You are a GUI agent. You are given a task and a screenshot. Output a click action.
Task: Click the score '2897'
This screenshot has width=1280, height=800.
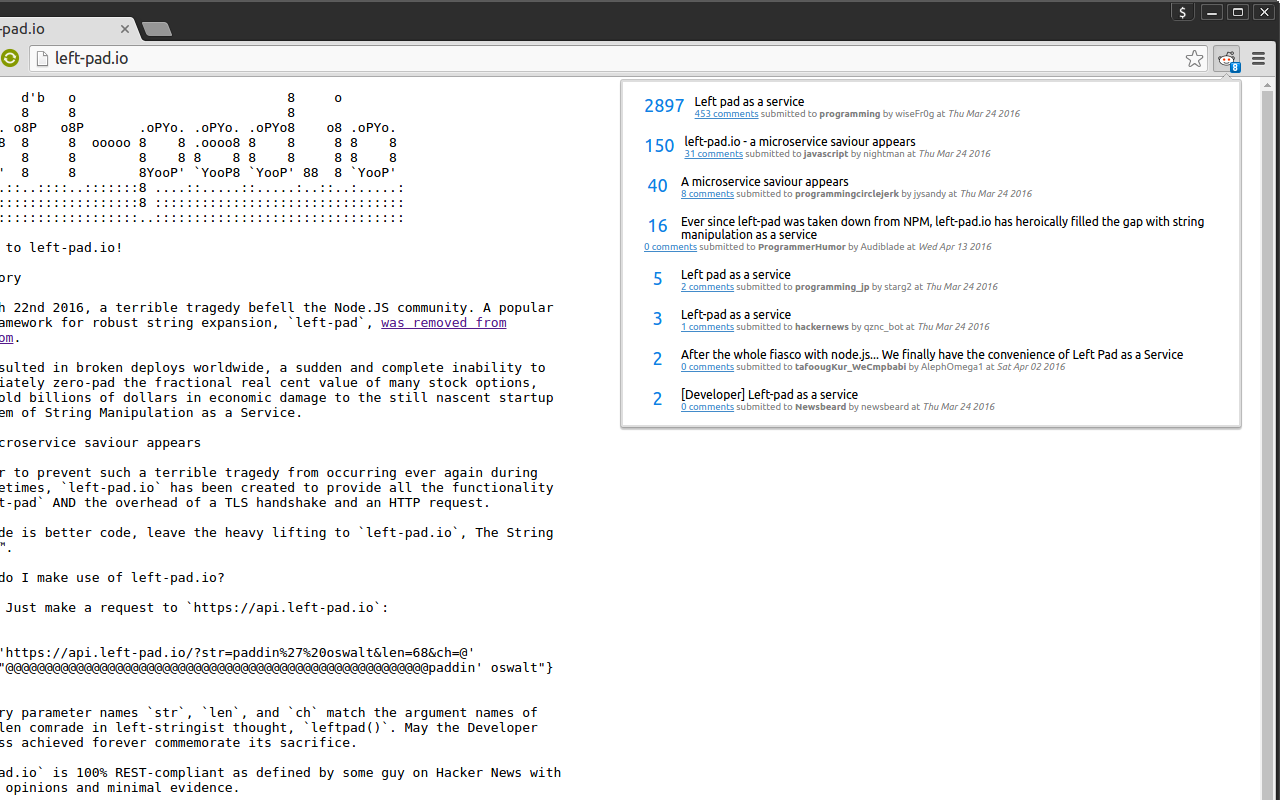pos(664,106)
